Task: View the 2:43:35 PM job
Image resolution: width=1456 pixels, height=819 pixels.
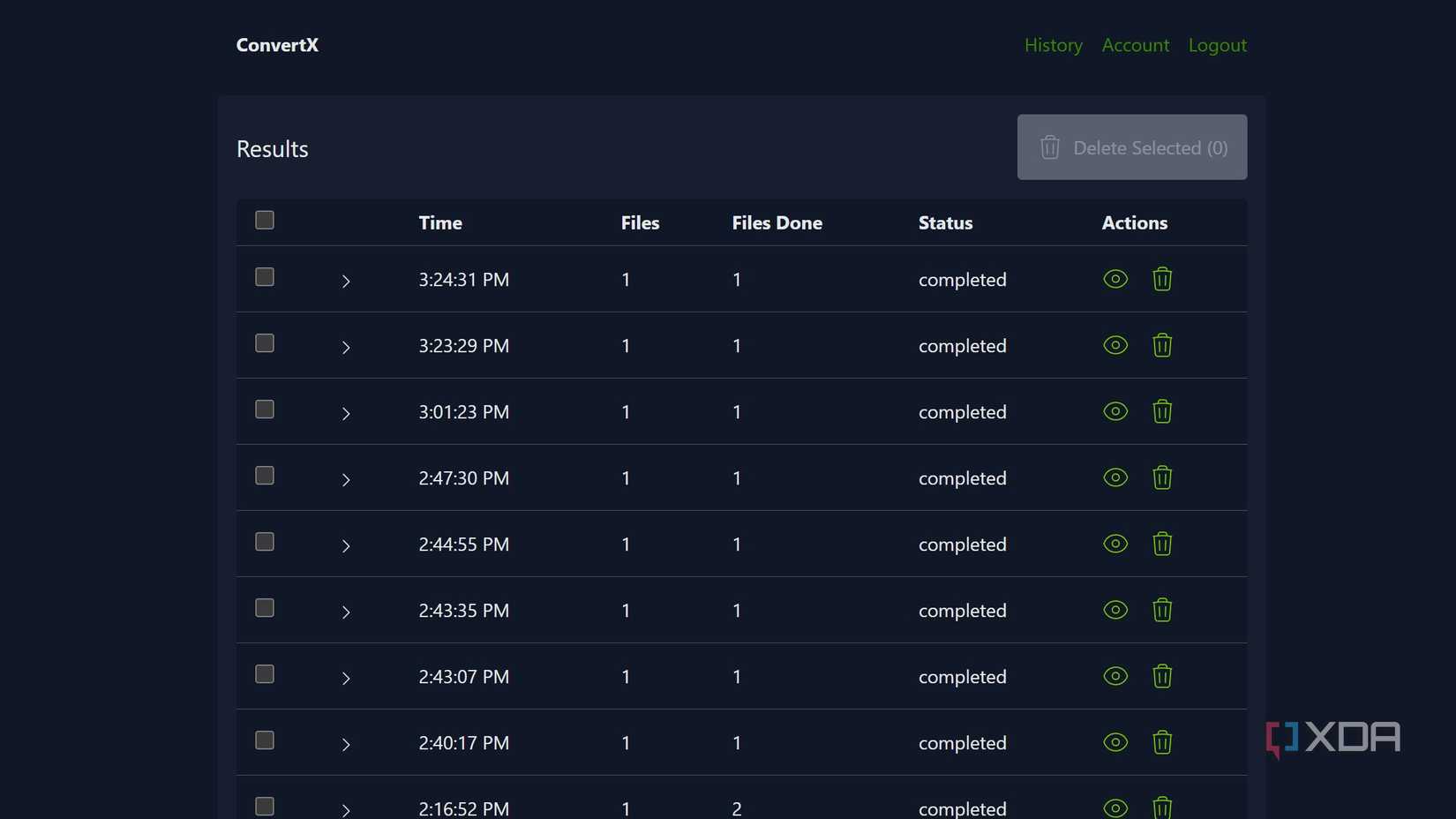Action: coord(1115,610)
